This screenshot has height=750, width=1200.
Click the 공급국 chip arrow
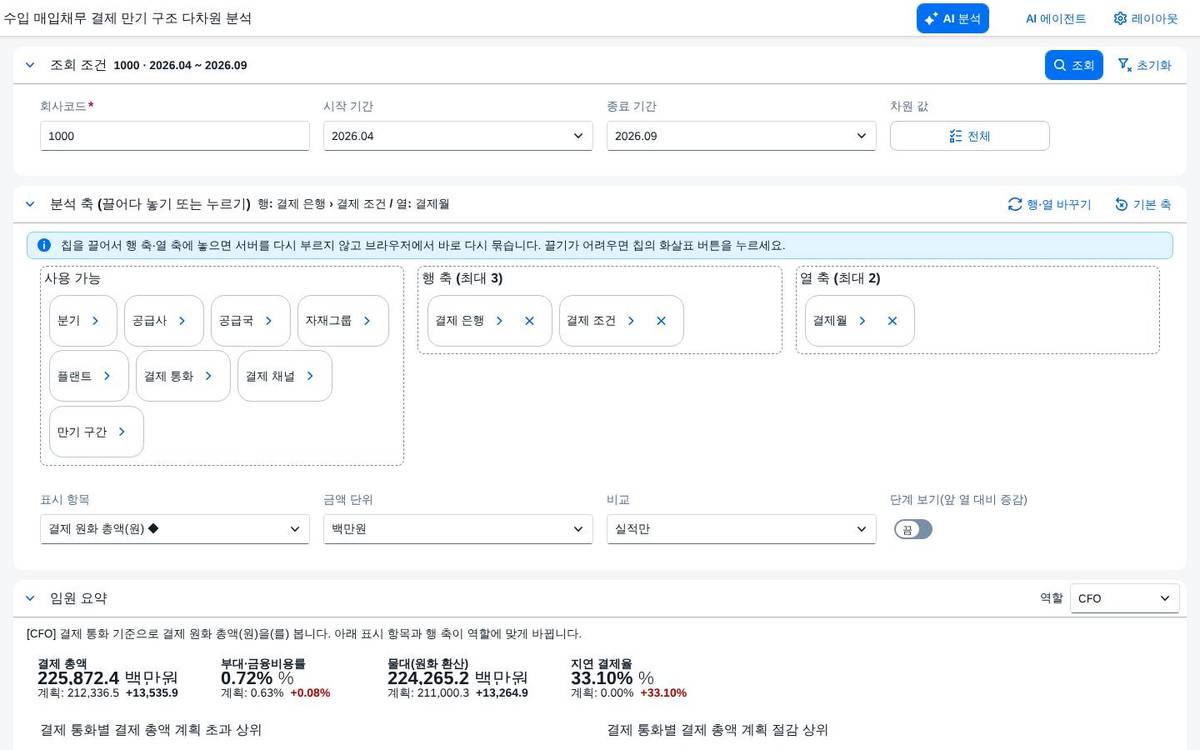click(268, 321)
